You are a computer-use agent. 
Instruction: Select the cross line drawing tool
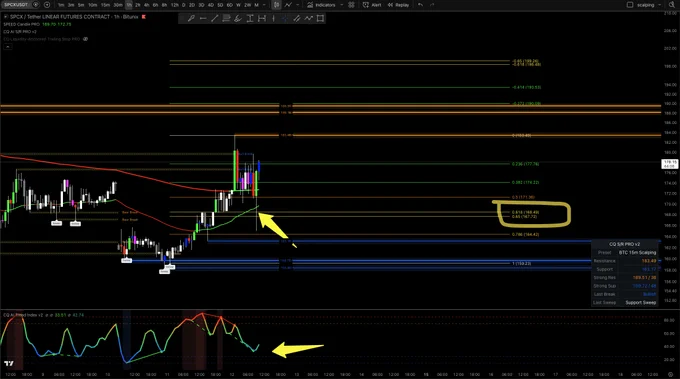tap(284, 18)
